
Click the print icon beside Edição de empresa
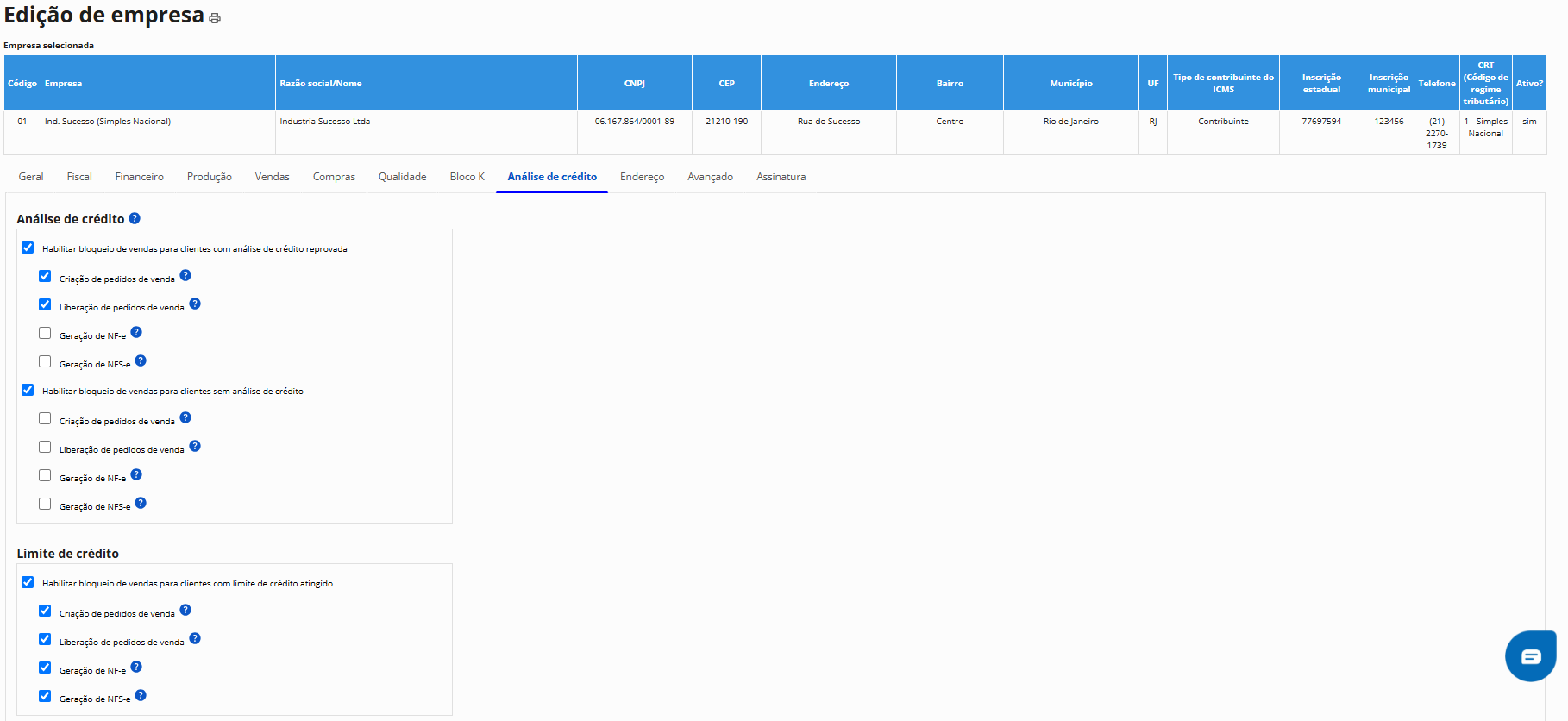[215, 18]
